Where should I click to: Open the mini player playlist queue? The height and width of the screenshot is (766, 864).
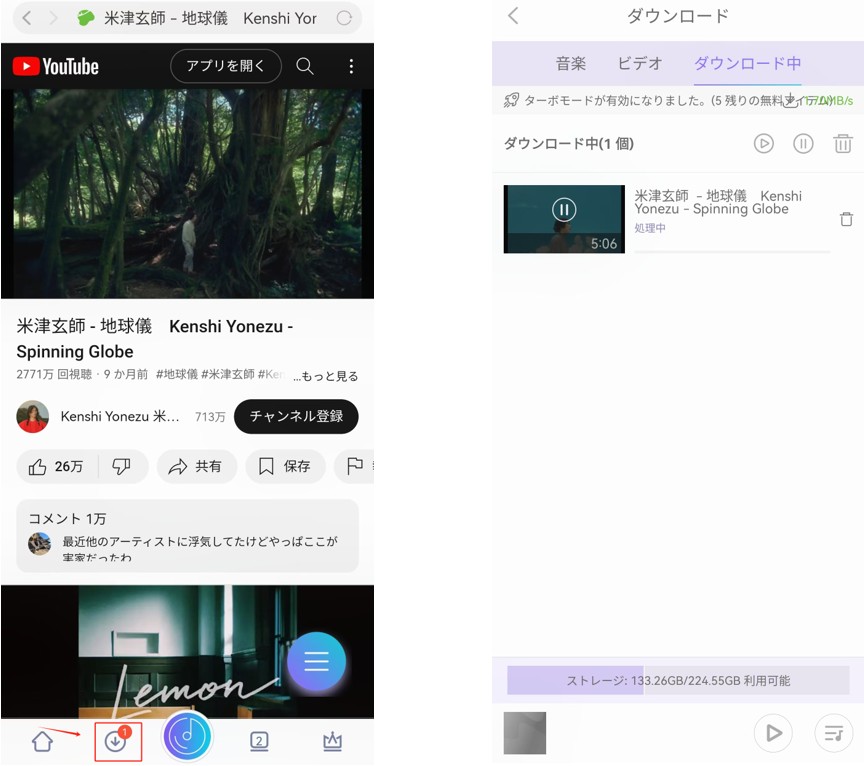(834, 733)
